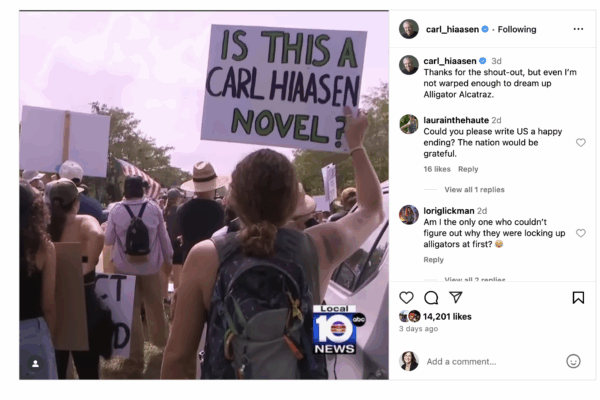Viewport: 600px width, 400px height.
Task: Click the Add a comment field
Action: coord(494,361)
